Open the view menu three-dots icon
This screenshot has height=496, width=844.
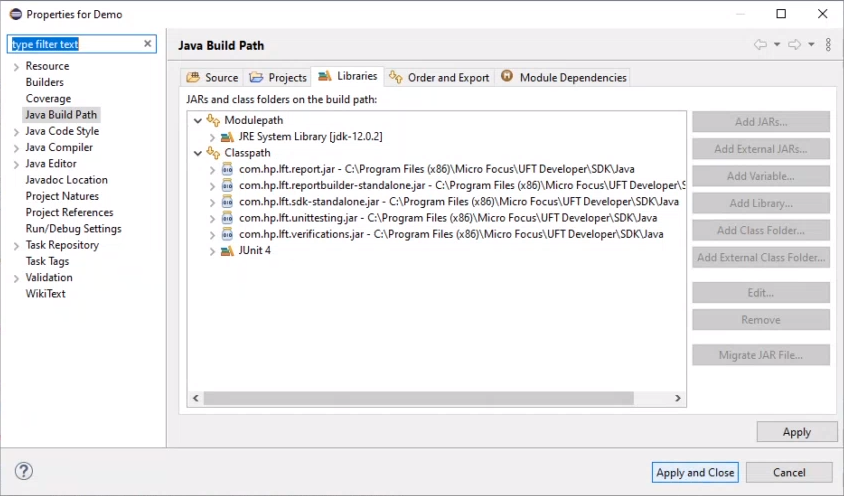coord(828,45)
